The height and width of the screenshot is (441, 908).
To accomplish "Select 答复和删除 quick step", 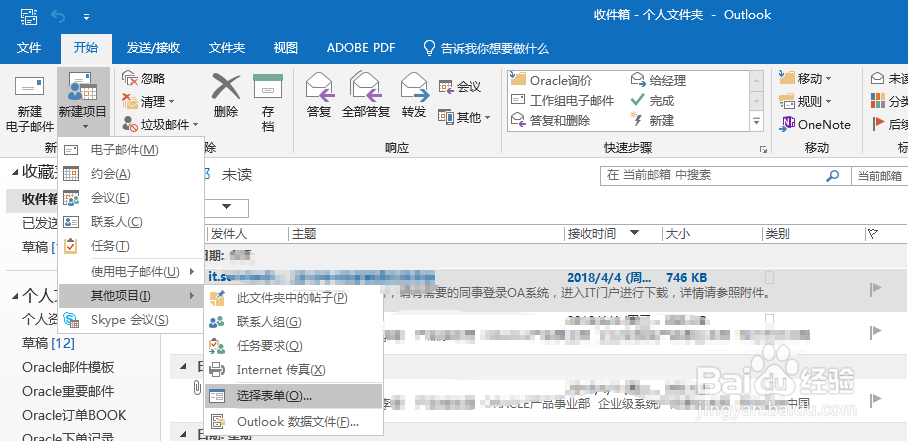I will pyautogui.click(x=550, y=120).
